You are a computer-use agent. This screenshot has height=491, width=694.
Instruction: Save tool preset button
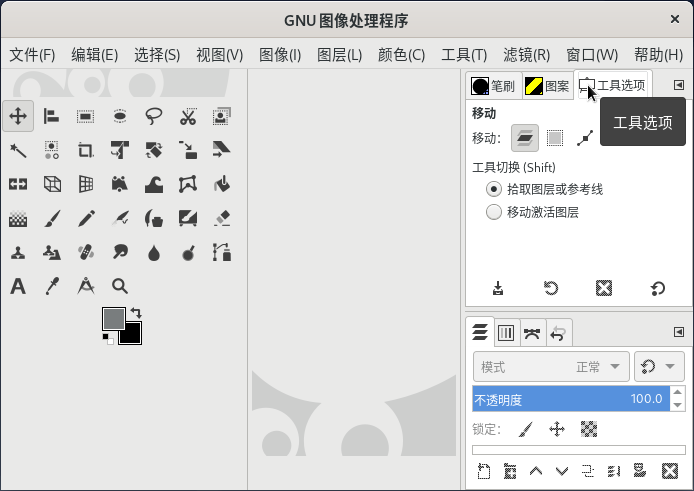(x=498, y=288)
